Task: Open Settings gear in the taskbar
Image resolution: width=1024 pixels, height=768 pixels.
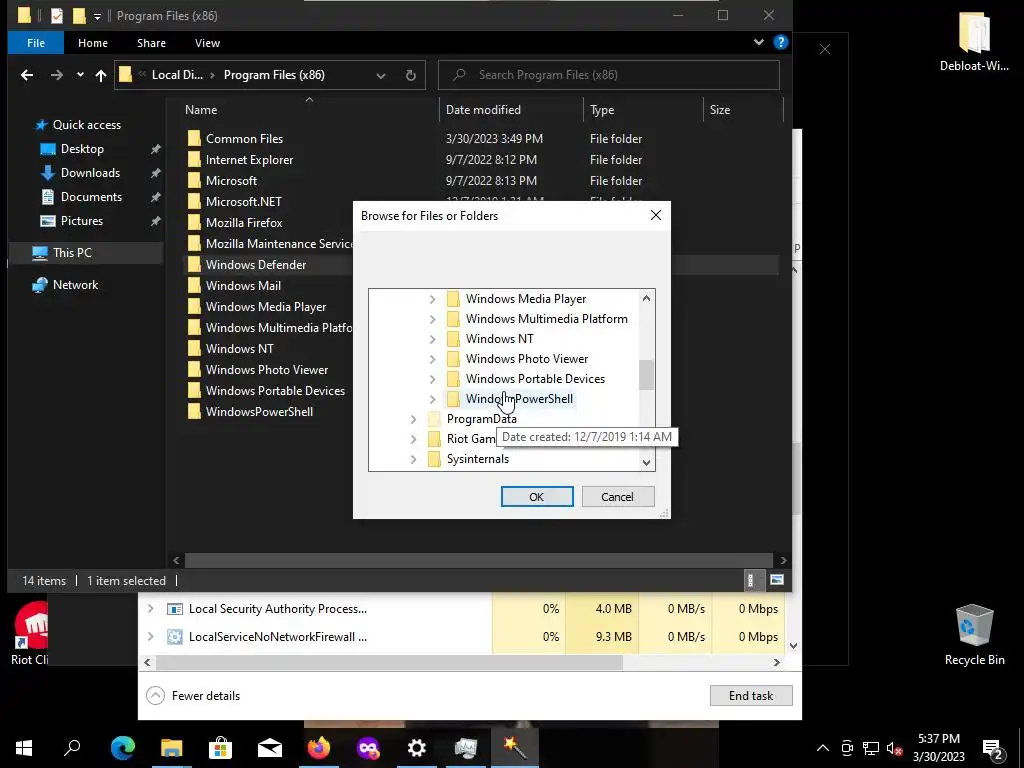Action: (417, 748)
